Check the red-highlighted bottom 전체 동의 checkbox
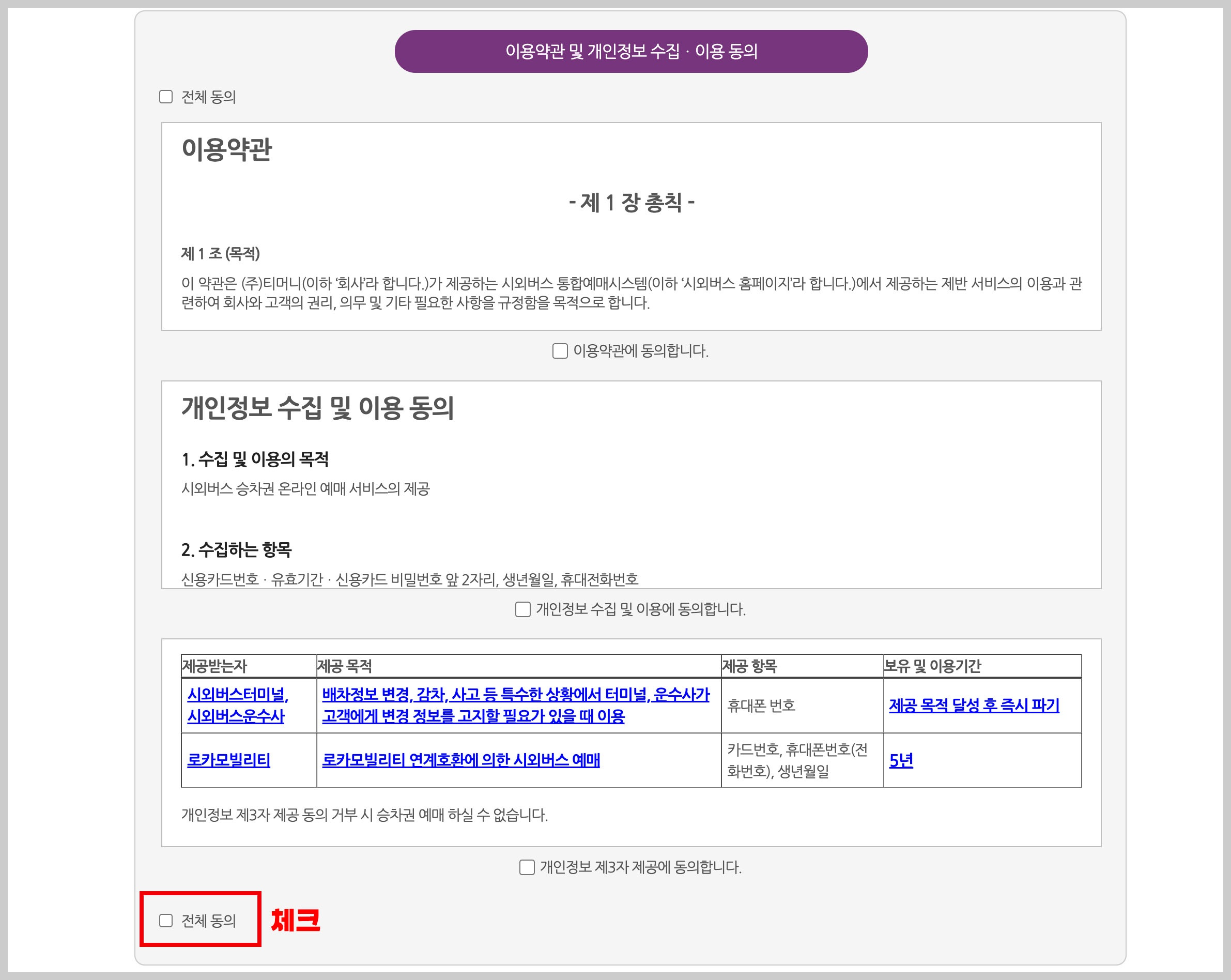The height and width of the screenshot is (980, 1231). coord(166,920)
